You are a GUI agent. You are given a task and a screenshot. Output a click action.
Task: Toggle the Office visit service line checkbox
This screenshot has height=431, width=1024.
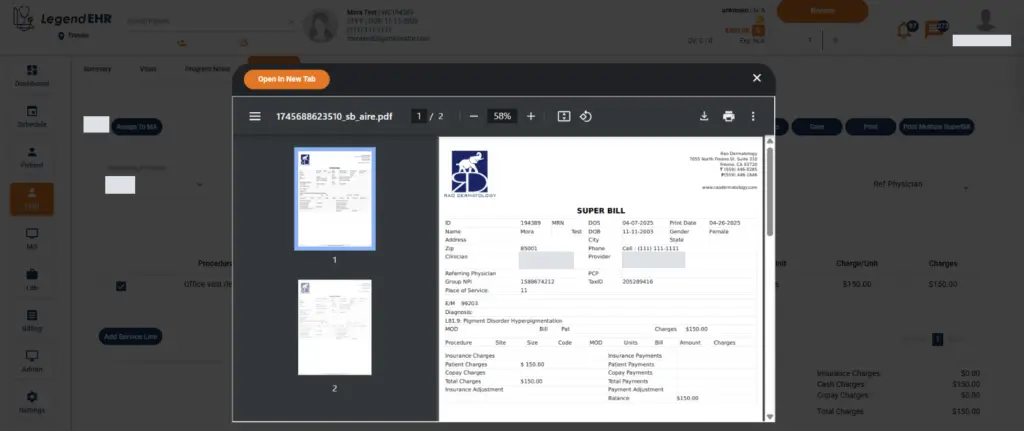coord(121,285)
